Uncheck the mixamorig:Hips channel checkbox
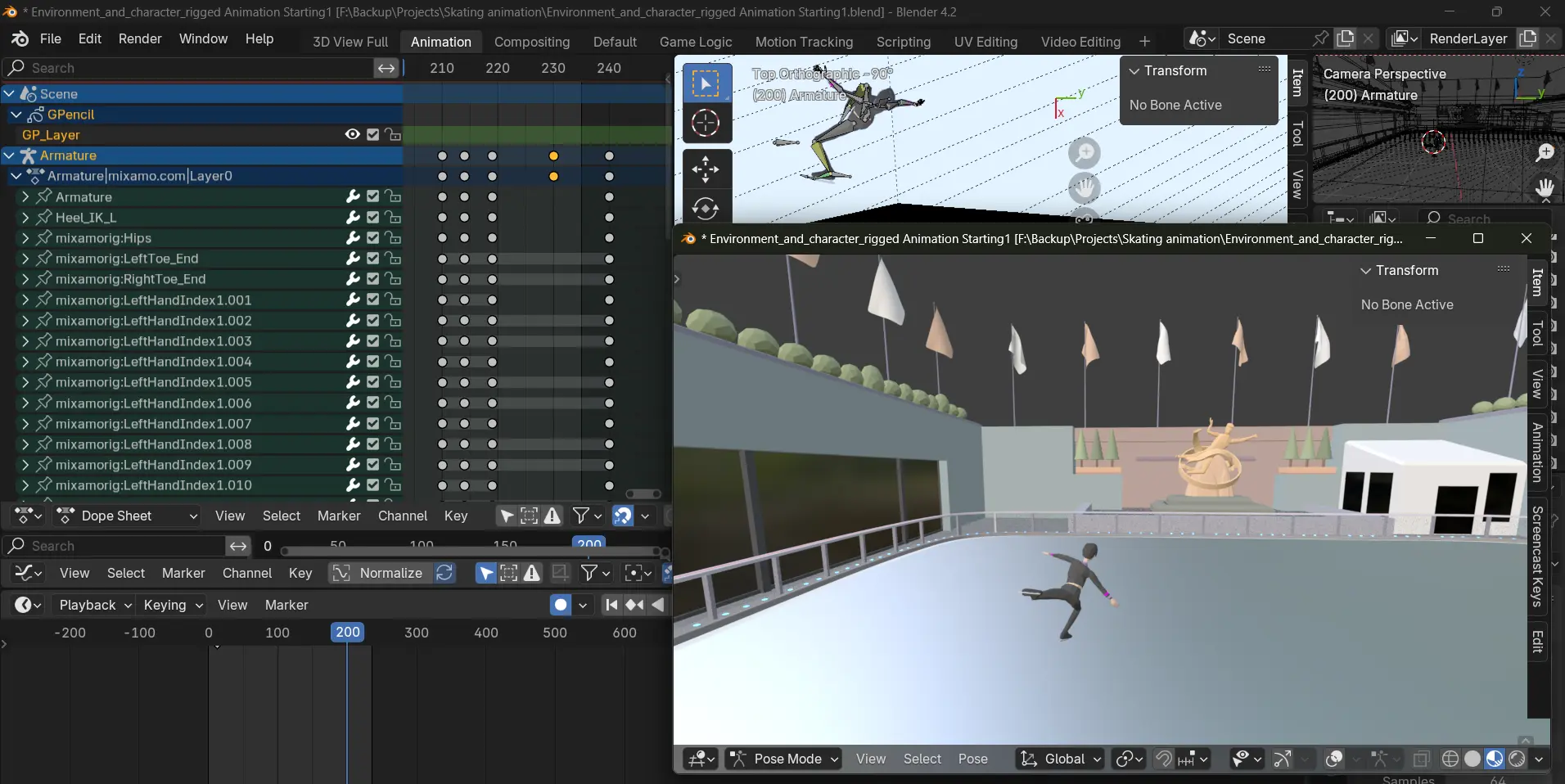The image size is (1565, 784). click(x=373, y=238)
